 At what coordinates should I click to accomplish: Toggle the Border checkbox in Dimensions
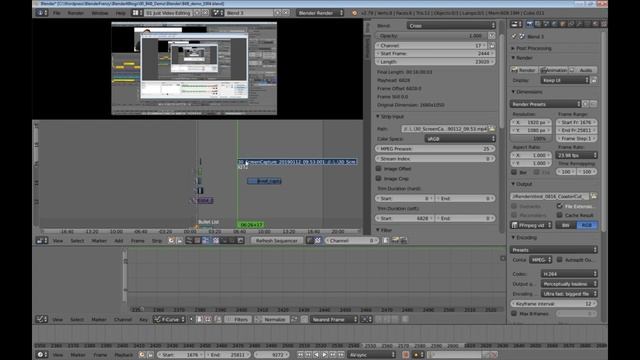(514, 172)
